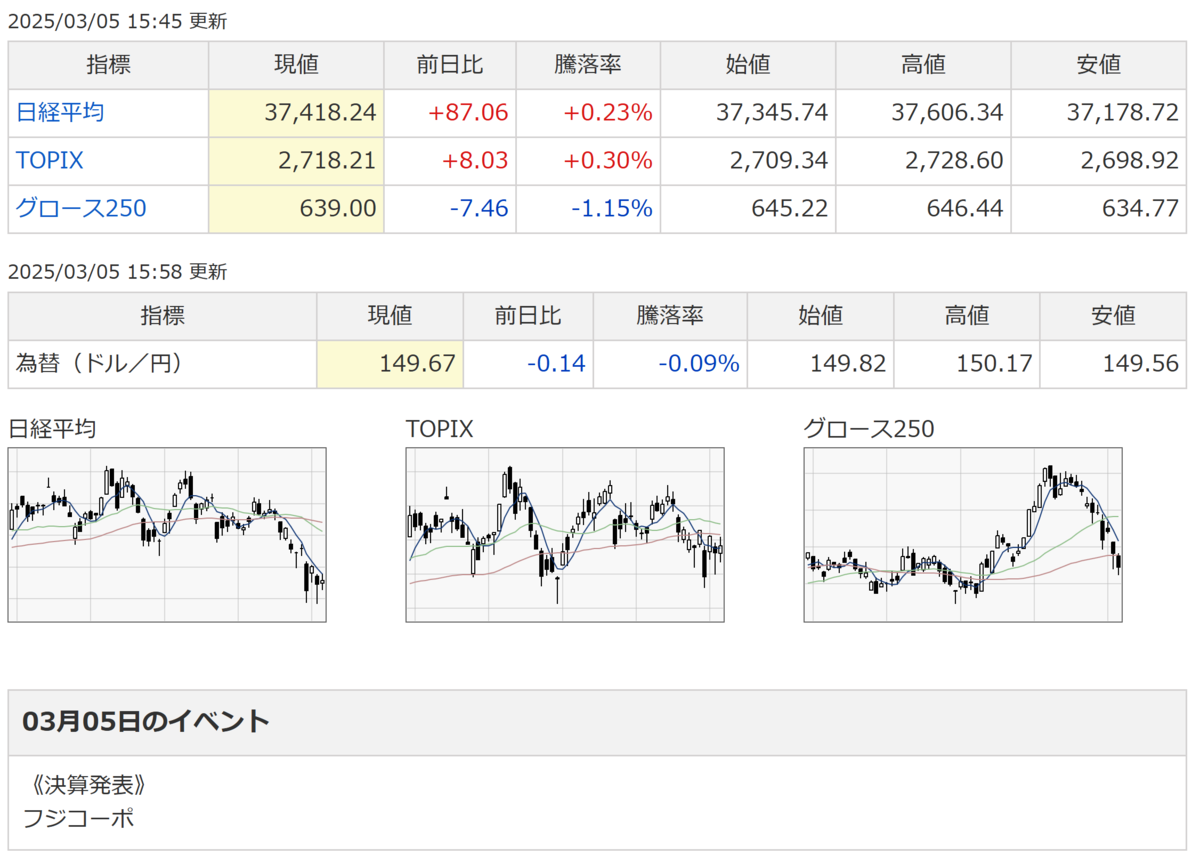This screenshot has height=855, width=1200.
Task: Select グロース250 opening value 645.22
Action: tap(790, 209)
